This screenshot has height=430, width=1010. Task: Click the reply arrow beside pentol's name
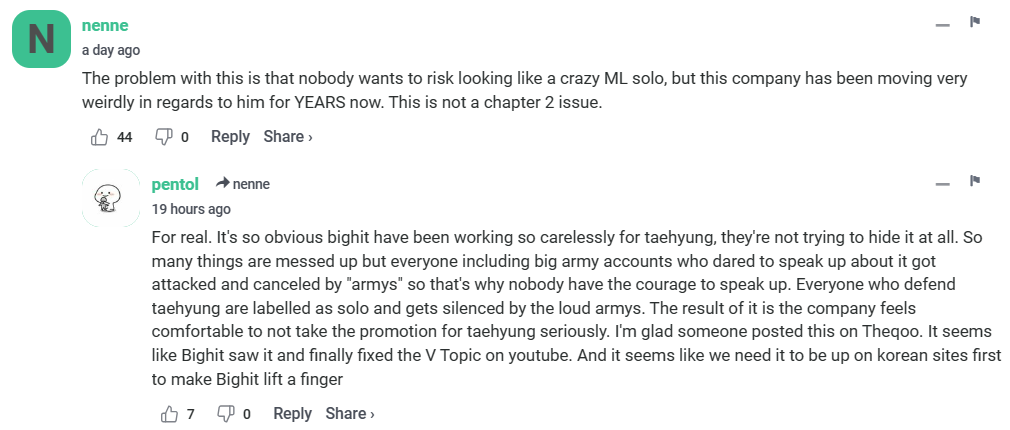223,184
